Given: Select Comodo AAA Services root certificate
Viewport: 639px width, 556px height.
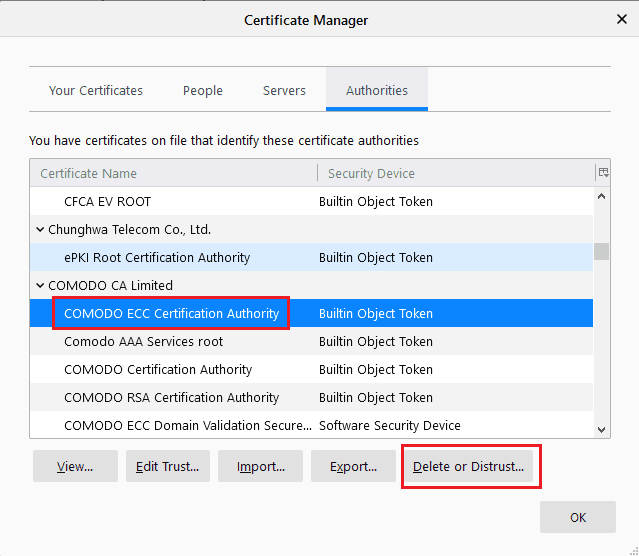Looking at the screenshot, I should 311,341.
